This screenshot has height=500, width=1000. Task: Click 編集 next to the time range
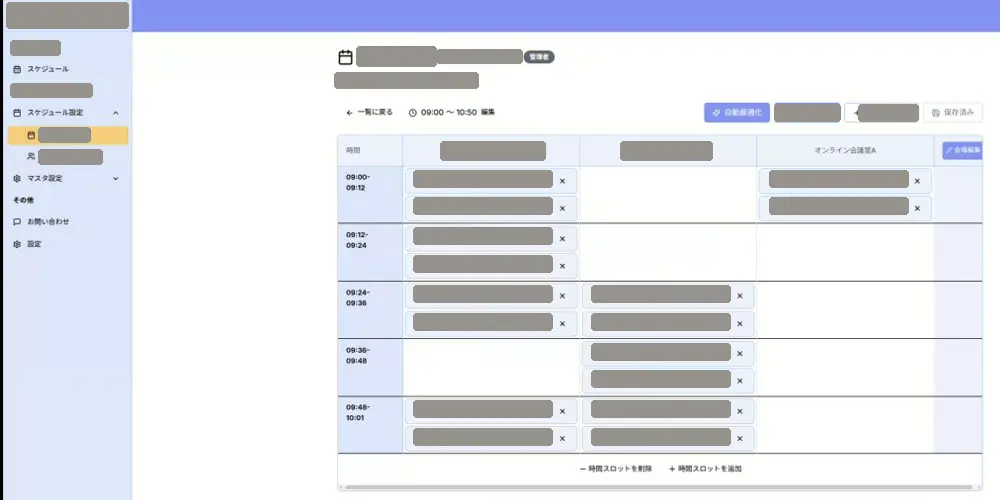[x=488, y=112]
